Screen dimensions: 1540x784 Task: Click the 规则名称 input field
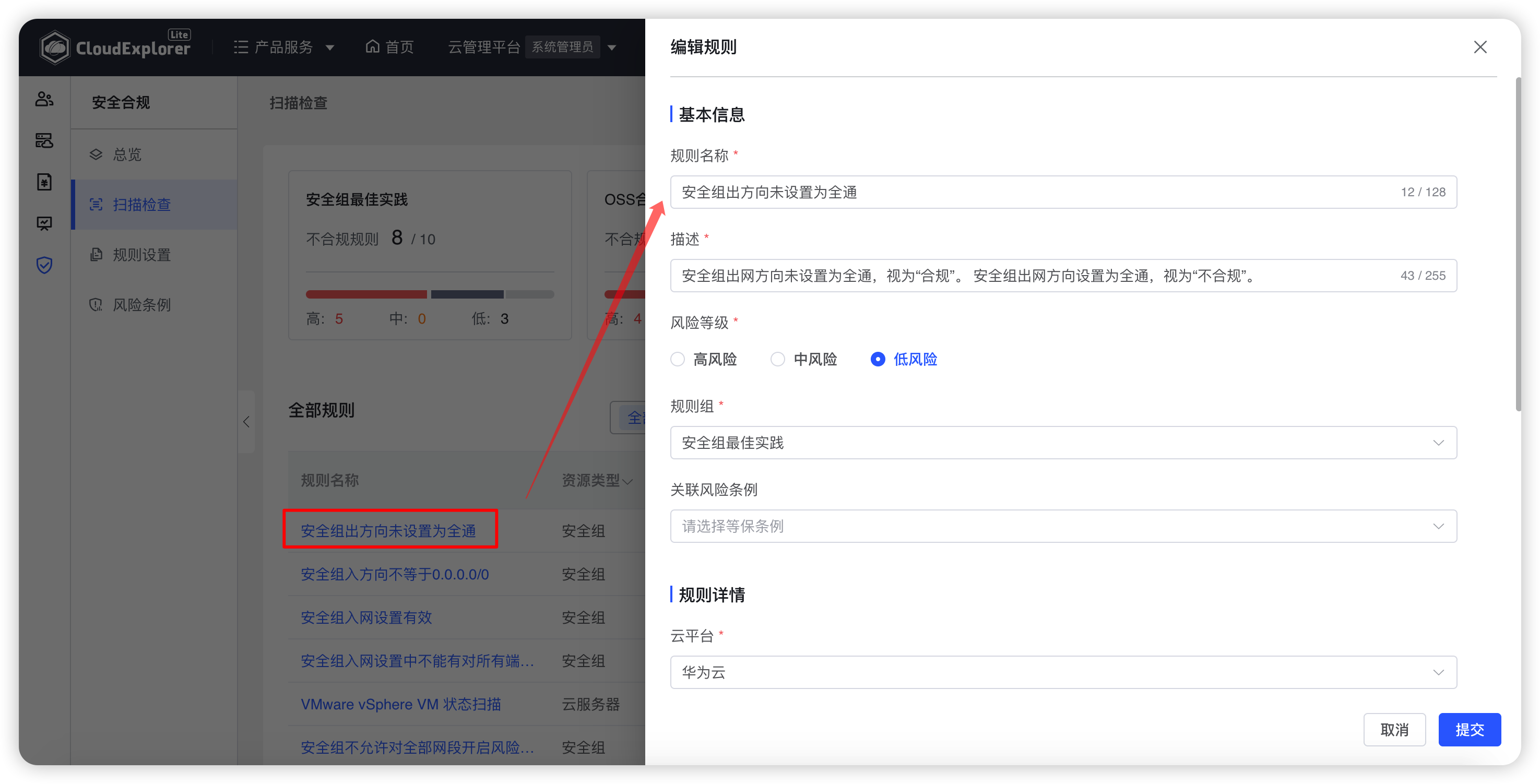(x=1063, y=192)
